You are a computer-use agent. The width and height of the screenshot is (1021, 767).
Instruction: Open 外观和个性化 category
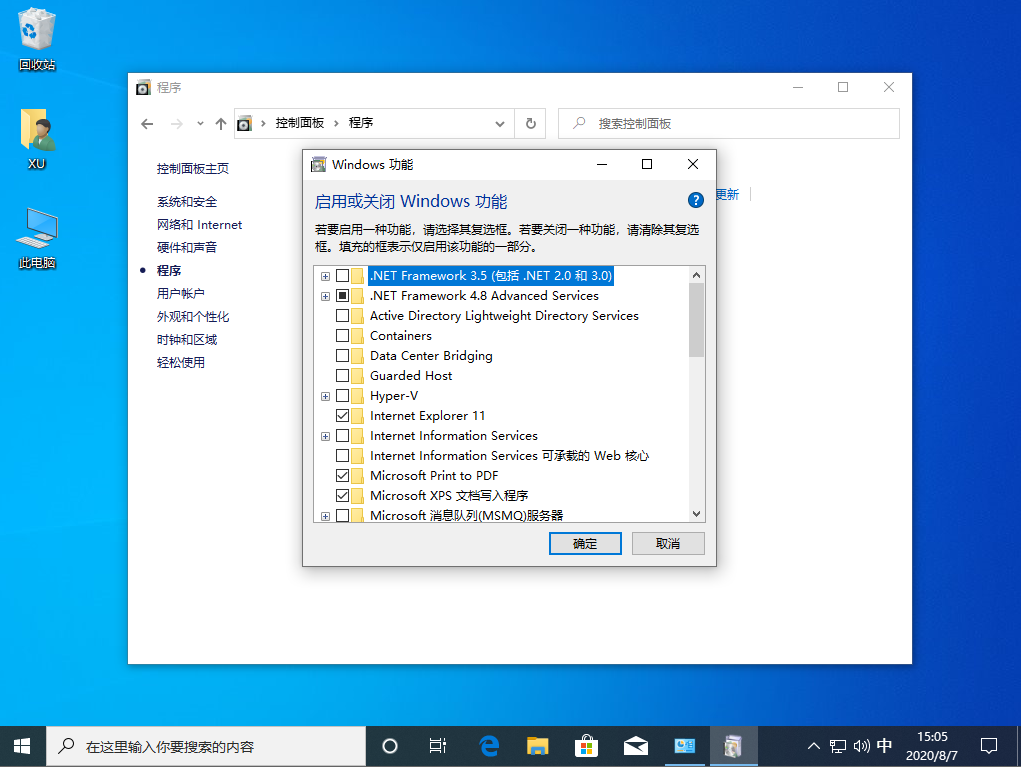tap(193, 316)
